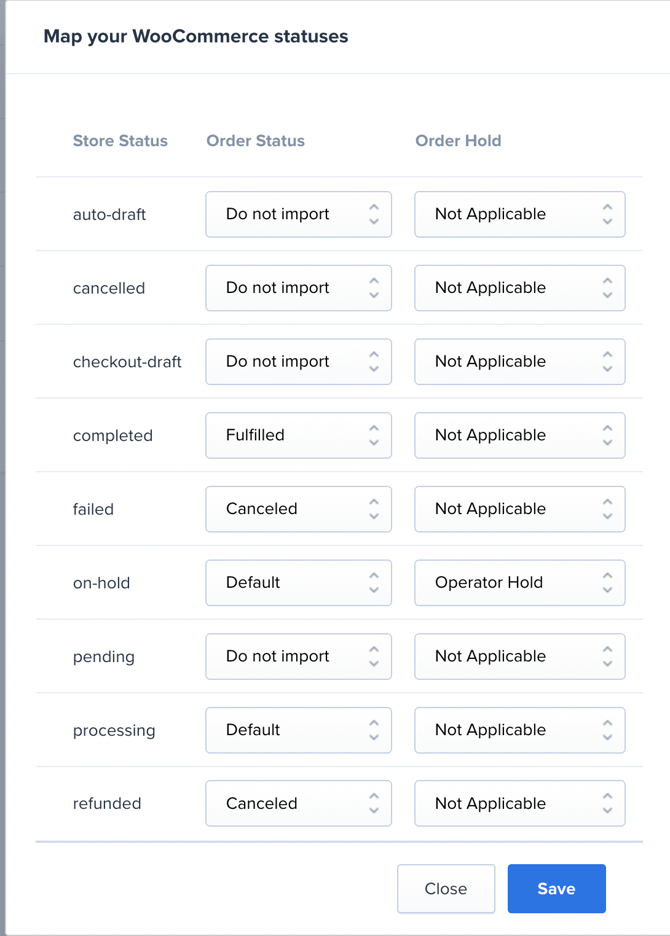
Task: Open the Fulfilled dropdown for completed
Action: [x=298, y=435]
